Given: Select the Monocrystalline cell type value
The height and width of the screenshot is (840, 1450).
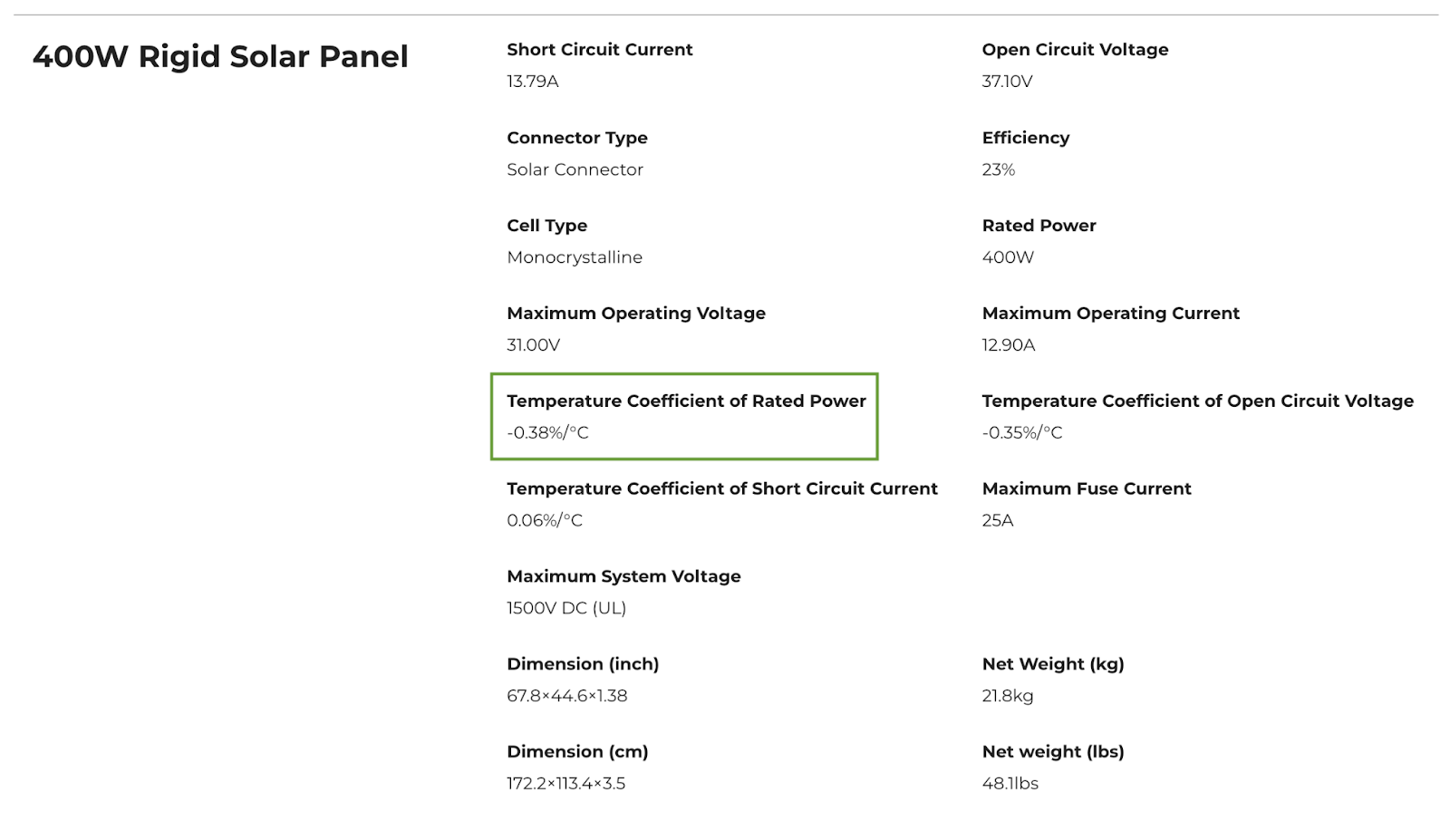Looking at the screenshot, I should click(x=575, y=257).
